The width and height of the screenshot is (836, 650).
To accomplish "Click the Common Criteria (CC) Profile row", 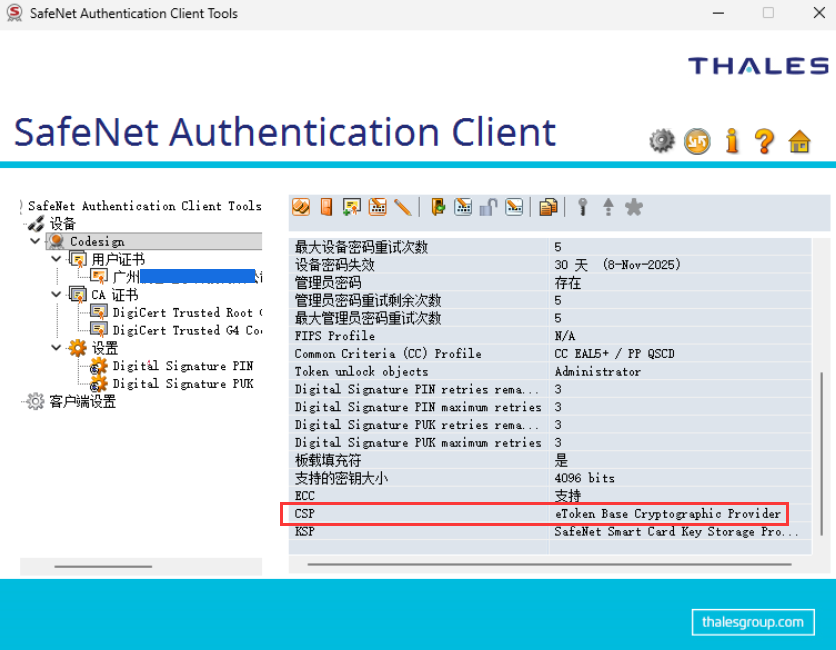I will pos(550,354).
